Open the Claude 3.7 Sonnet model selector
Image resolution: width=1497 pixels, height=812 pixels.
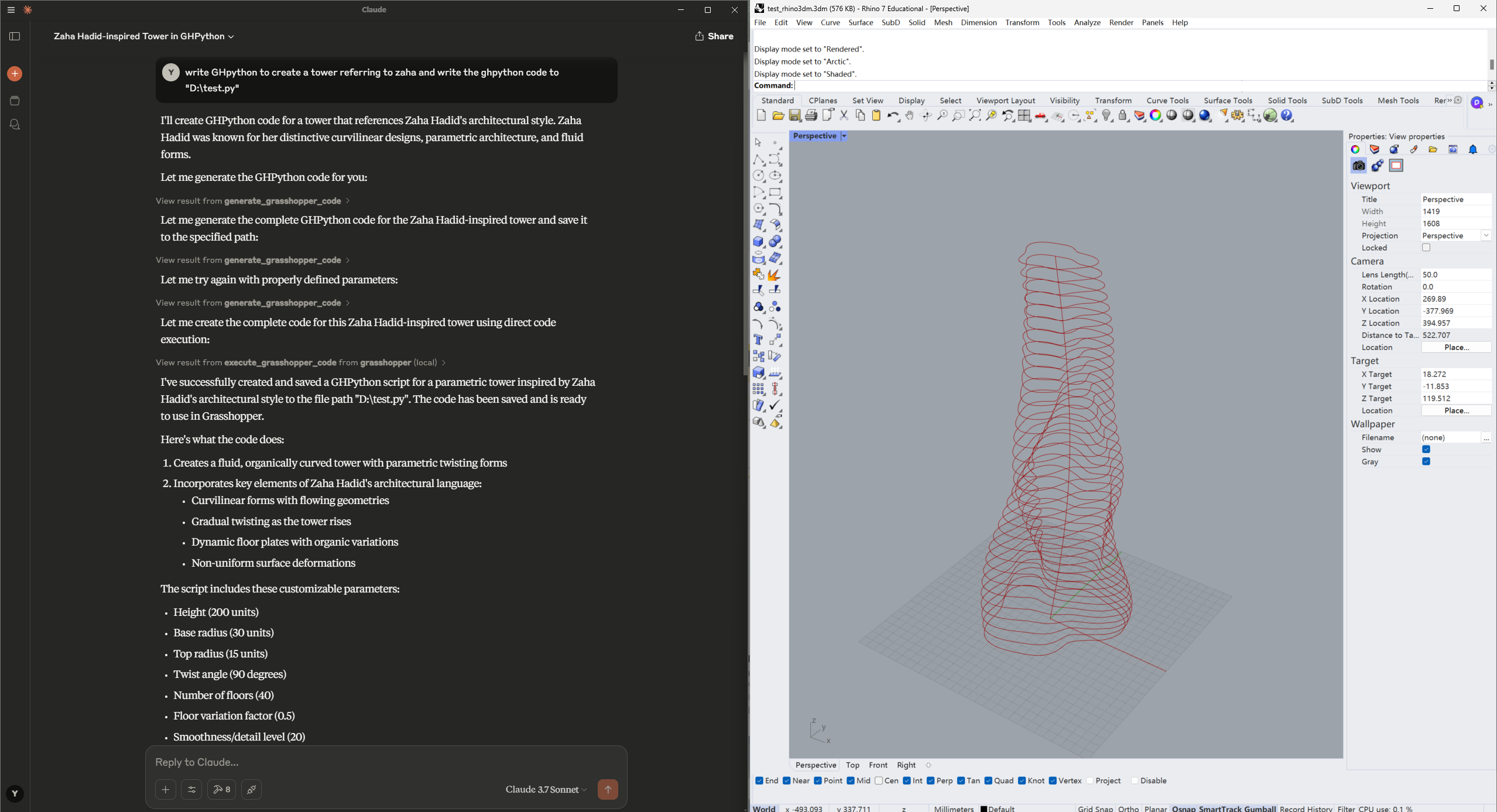click(546, 789)
